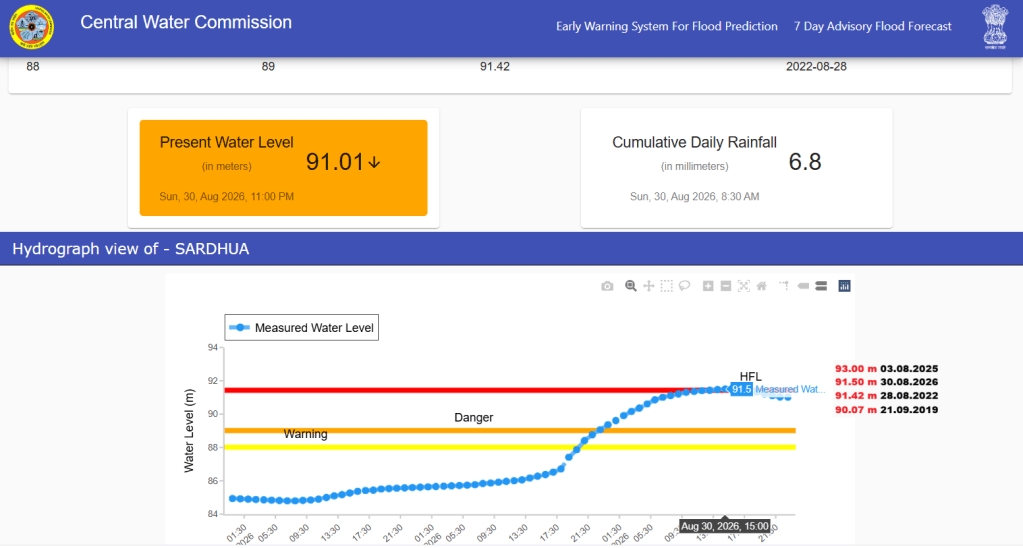Click the Water Level (m) axis title
The height and width of the screenshot is (548, 1023).
[189, 431]
